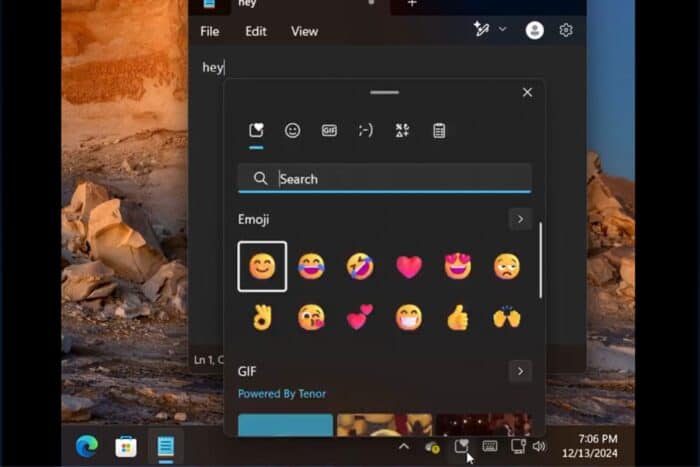The width and height of the screenshot is (700, 467).
Task: Open the account profile icon in Notepad
Action: click(x=534, y=30)
